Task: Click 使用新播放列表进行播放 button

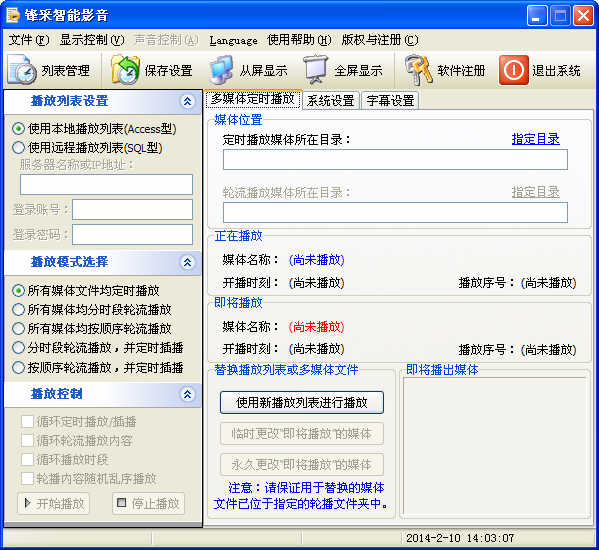Action: point(302,402)
